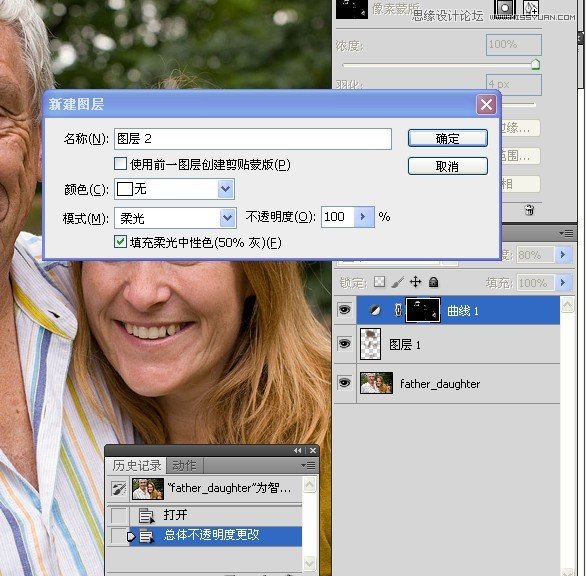Screen dimensions: 586x576
Task: Select the 总体不透明度更改 history state
Action: 216,537
